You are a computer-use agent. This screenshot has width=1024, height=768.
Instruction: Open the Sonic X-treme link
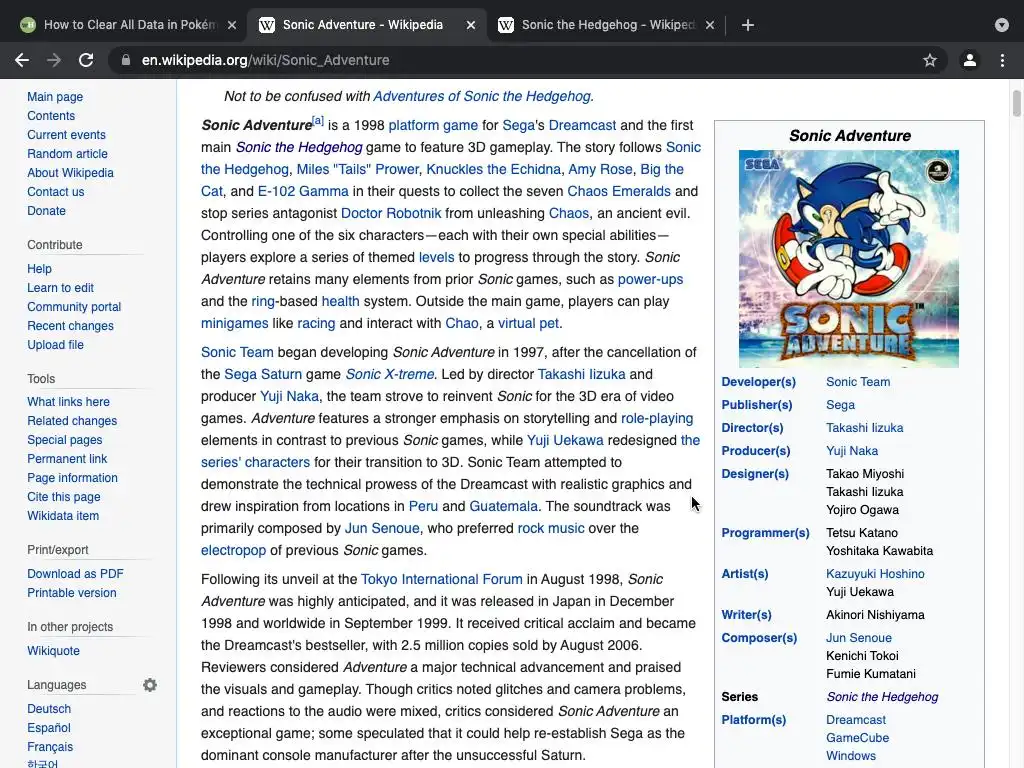pos(389,374)
